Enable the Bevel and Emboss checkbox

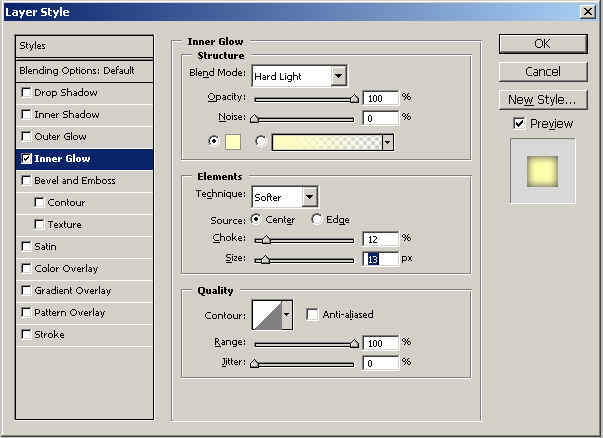[26, 180]
